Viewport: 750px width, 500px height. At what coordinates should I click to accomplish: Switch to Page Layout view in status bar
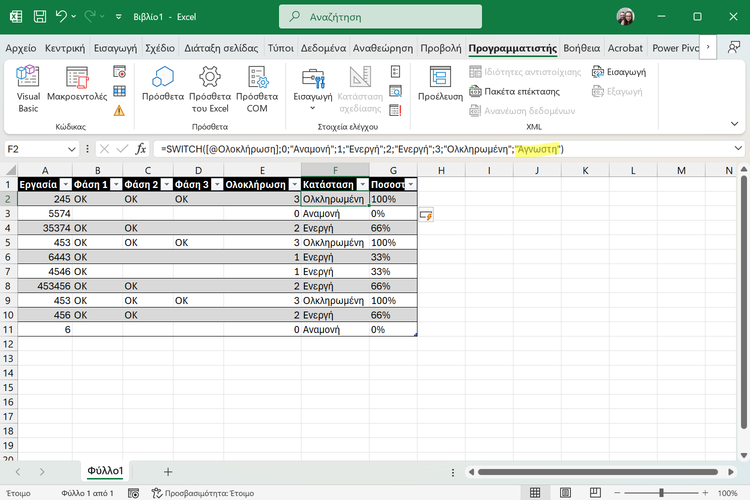[567, 493]
